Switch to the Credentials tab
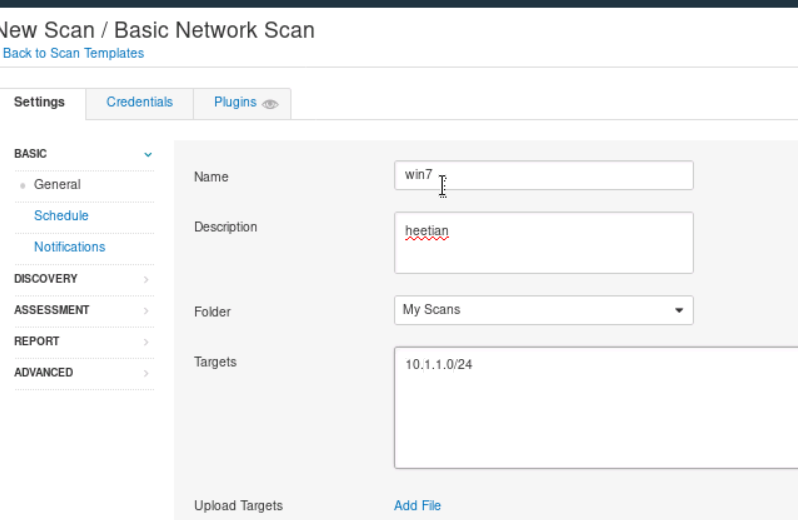Image resolution: width=798 pixels, height=520 pixels. click(x=139, y=102)
